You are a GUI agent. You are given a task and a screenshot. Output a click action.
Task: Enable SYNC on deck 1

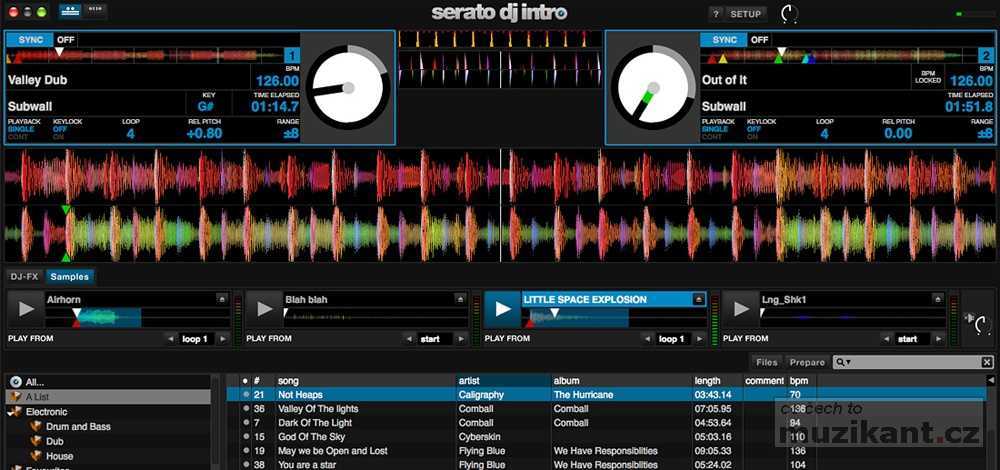tap(31, 40)
